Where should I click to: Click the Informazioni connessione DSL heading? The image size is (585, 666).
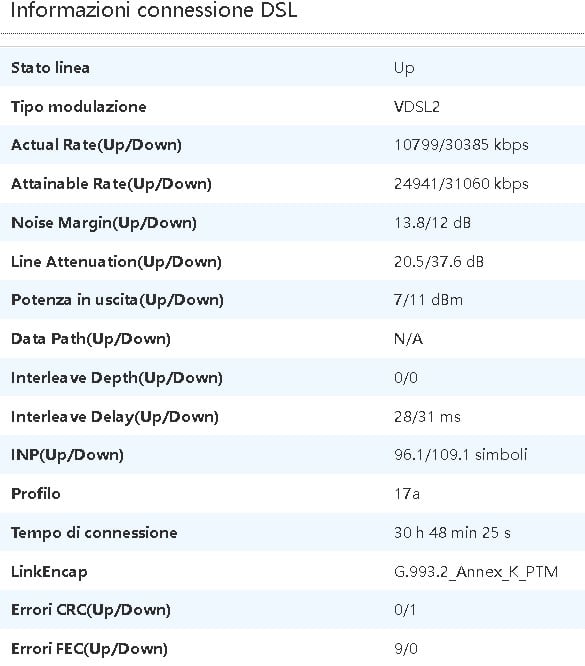154,10
